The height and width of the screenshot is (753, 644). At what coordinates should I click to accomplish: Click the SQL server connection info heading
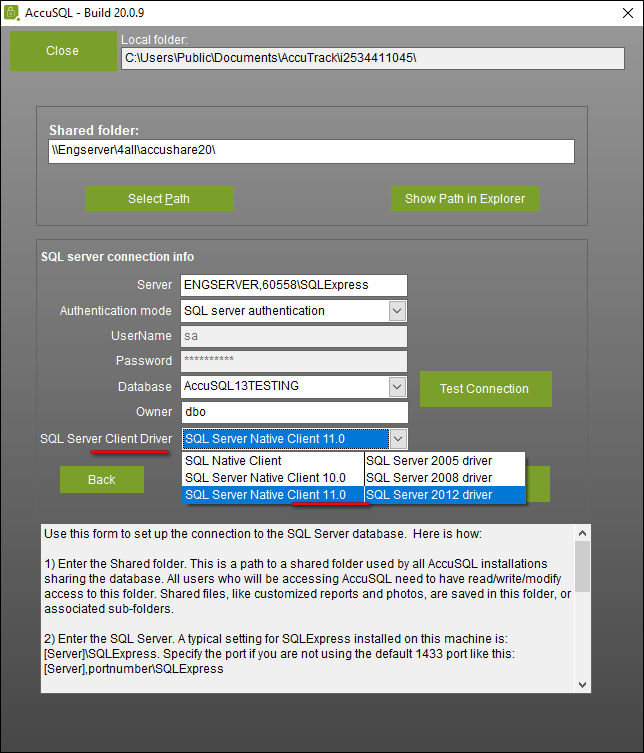[117, 257]
